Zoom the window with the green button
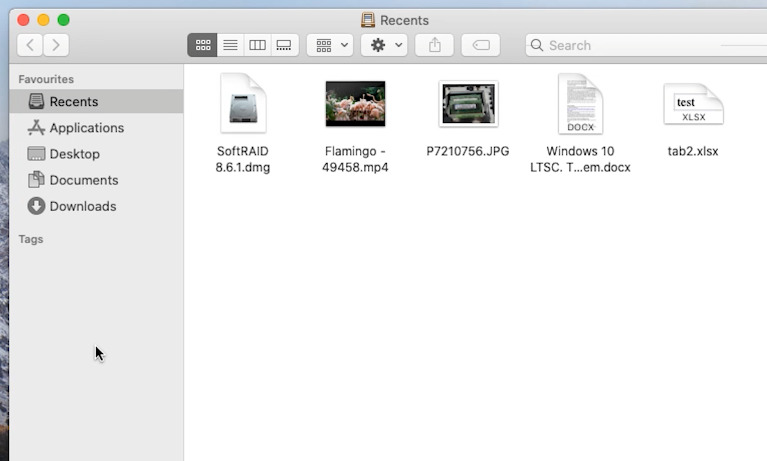The height and width of the screenshot is (461, 767). [64, 20]
